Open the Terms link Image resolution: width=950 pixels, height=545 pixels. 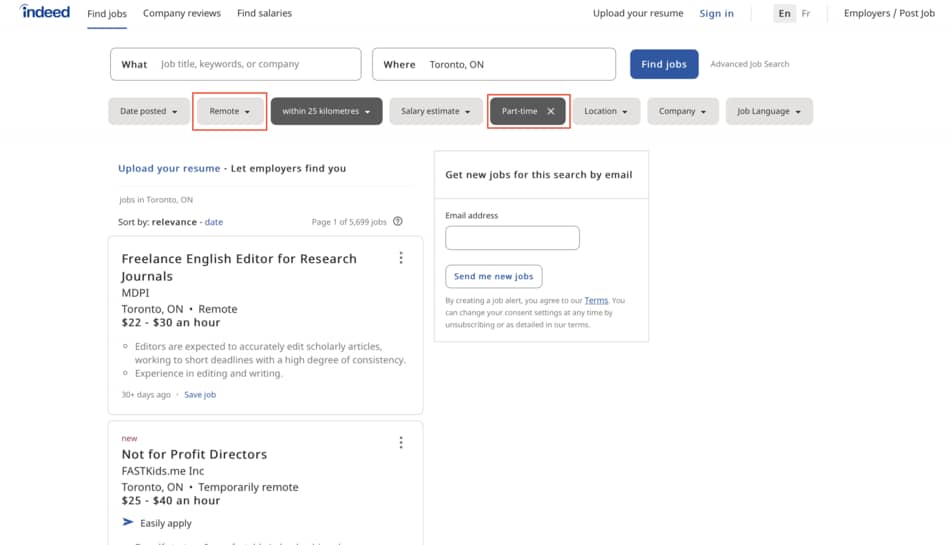pos(596,300)
